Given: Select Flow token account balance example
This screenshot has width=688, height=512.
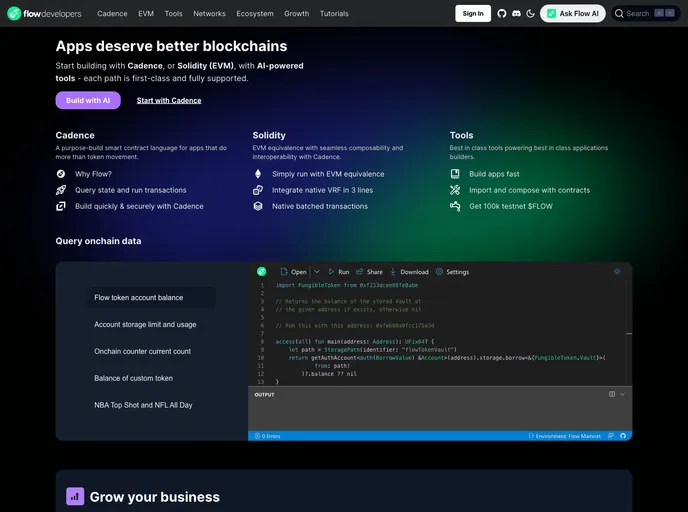Looking at the screenshot, I should click(151, 297).
